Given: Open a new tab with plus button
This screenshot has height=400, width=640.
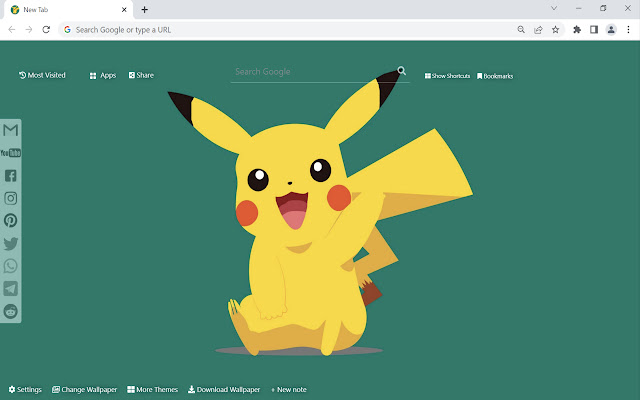Looking at the screenshot, I should [x=144, y=9].
